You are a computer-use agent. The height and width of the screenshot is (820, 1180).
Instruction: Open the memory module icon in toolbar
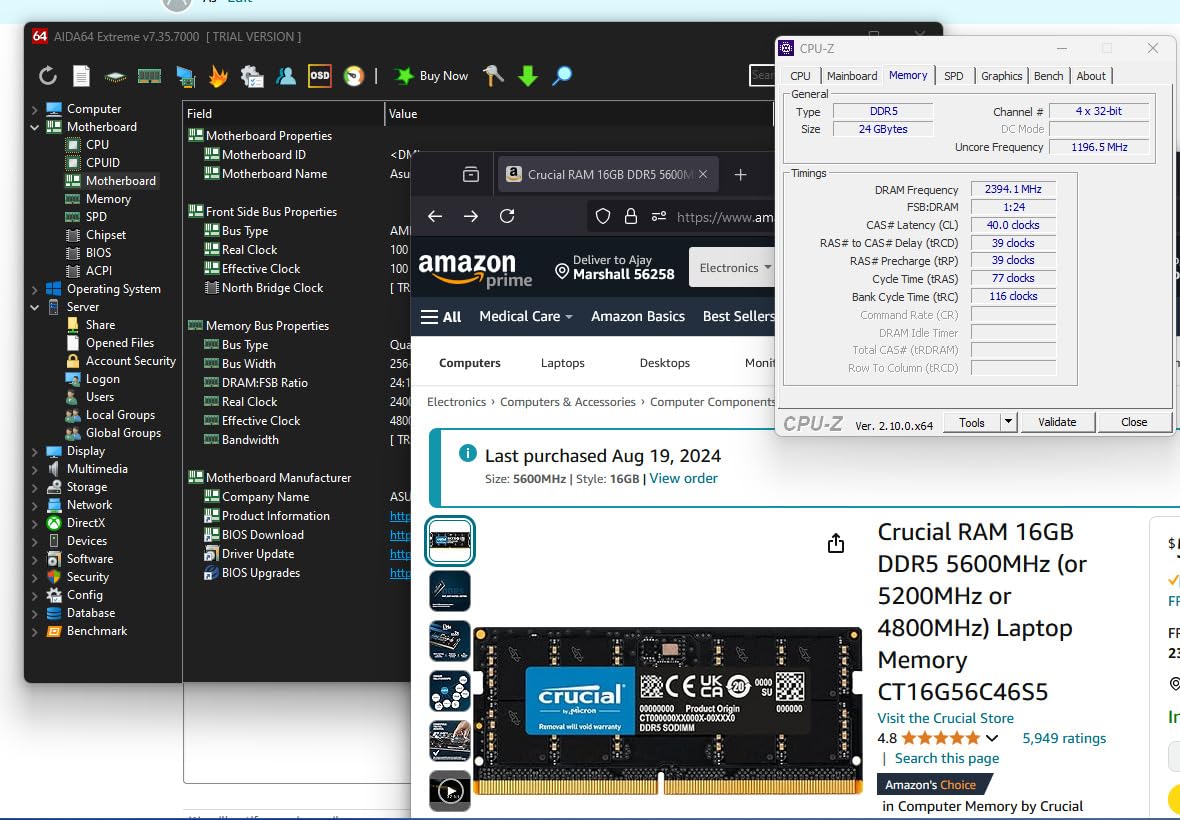point(149,76)
